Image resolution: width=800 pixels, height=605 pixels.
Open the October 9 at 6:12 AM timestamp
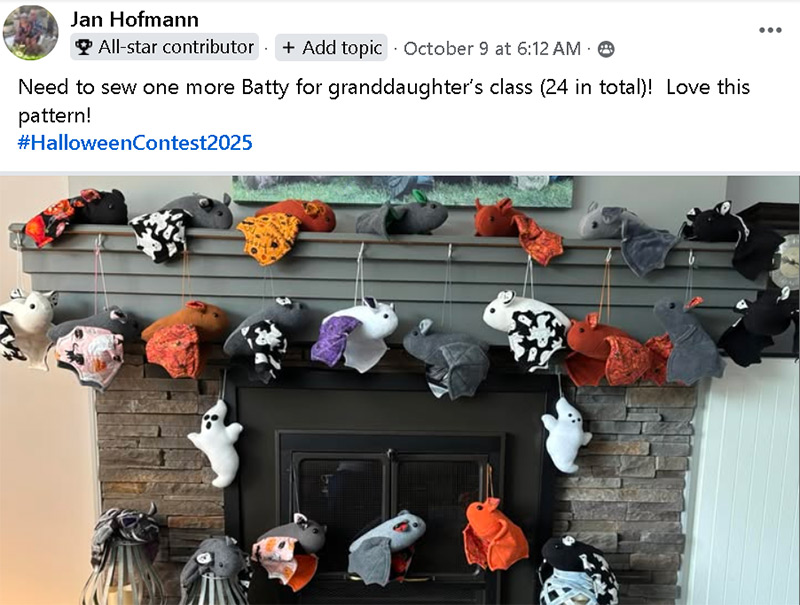point(492,48)
